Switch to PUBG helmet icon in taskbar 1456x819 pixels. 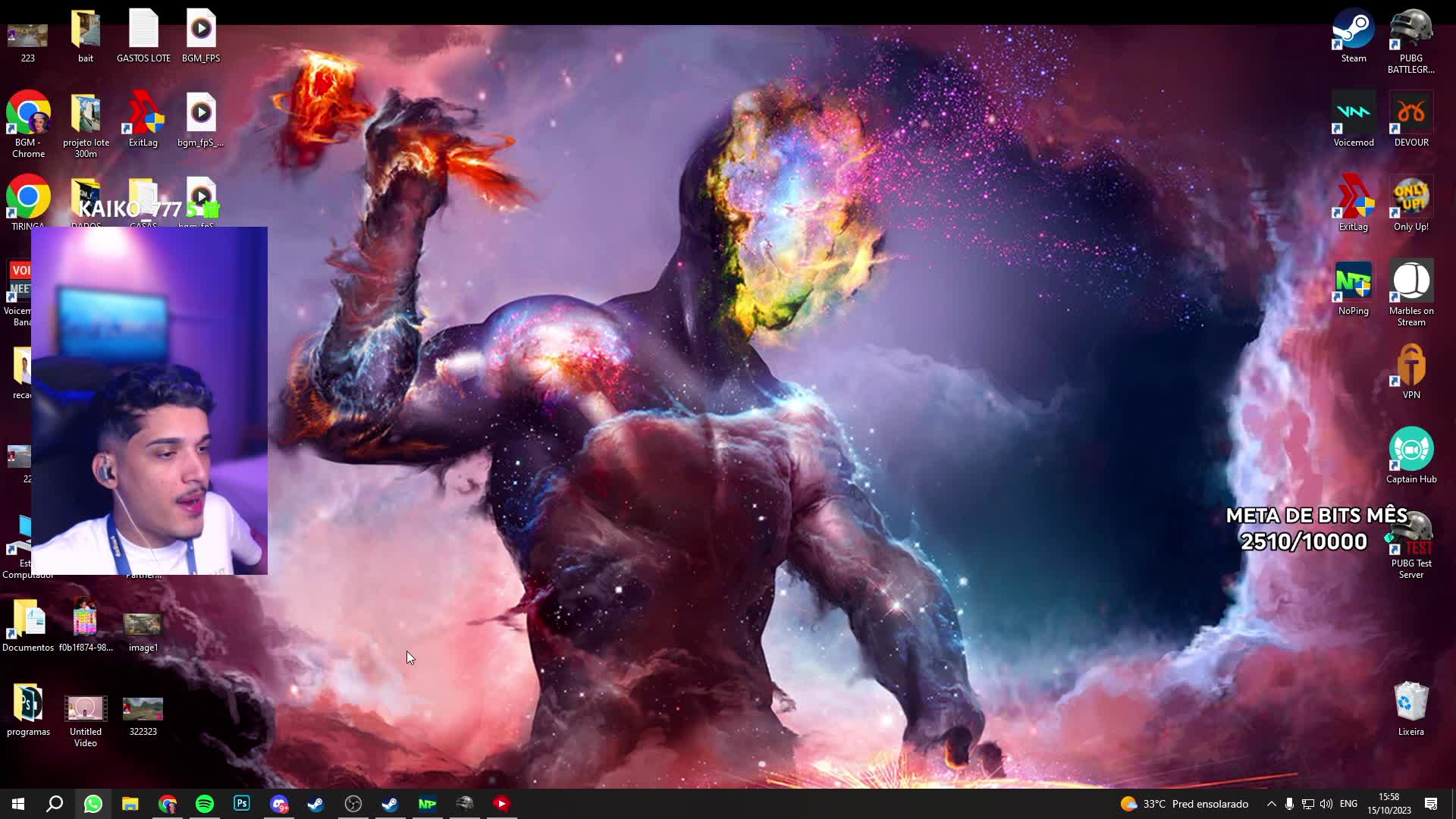coord(465,804)
